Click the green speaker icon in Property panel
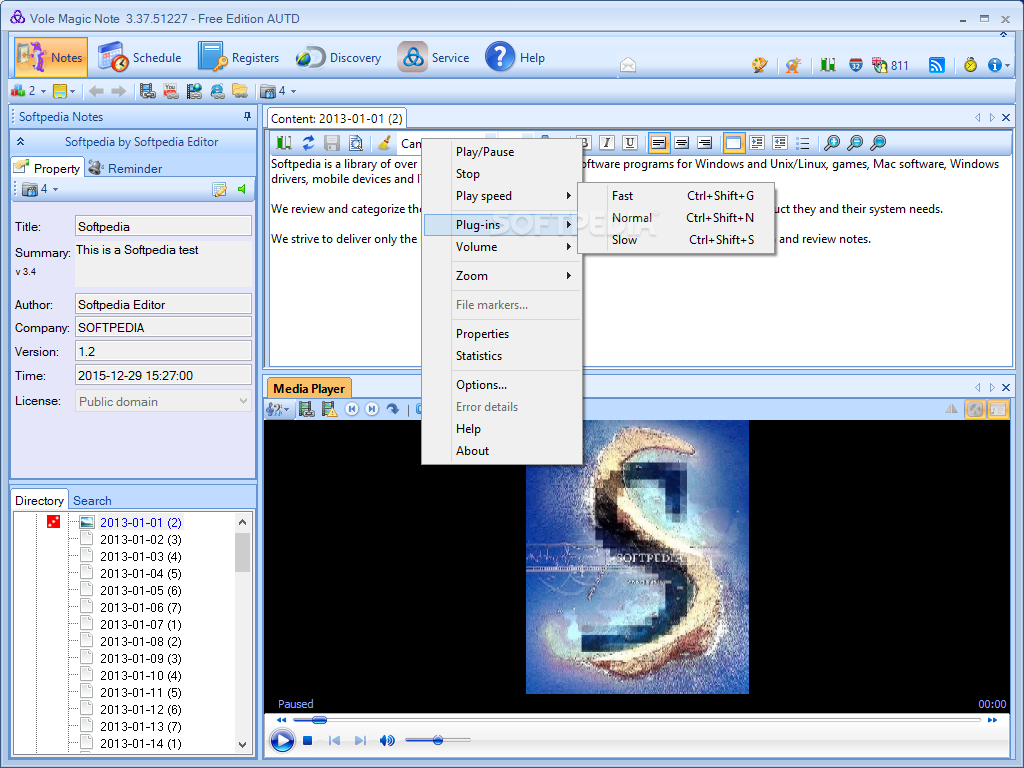This screenshot has width=1024, height=768. tap(242, 189)
